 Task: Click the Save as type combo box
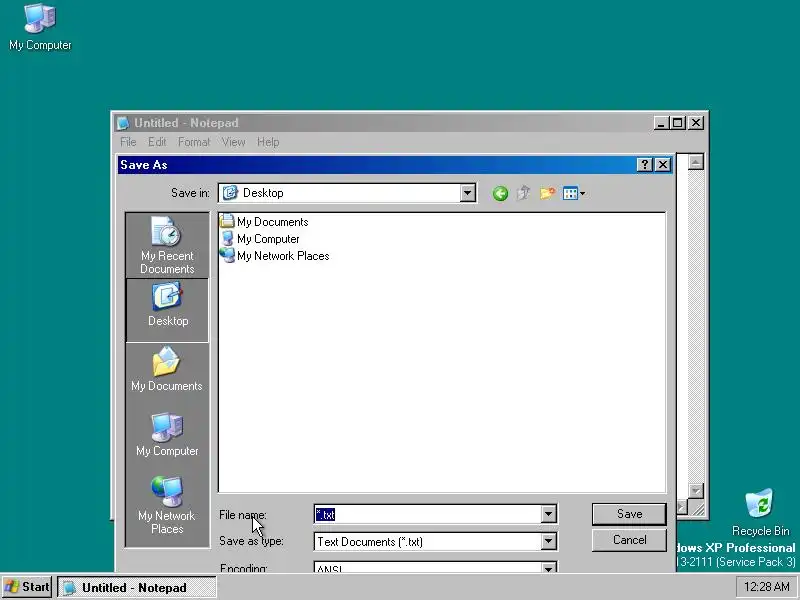[x=435, y=541]
